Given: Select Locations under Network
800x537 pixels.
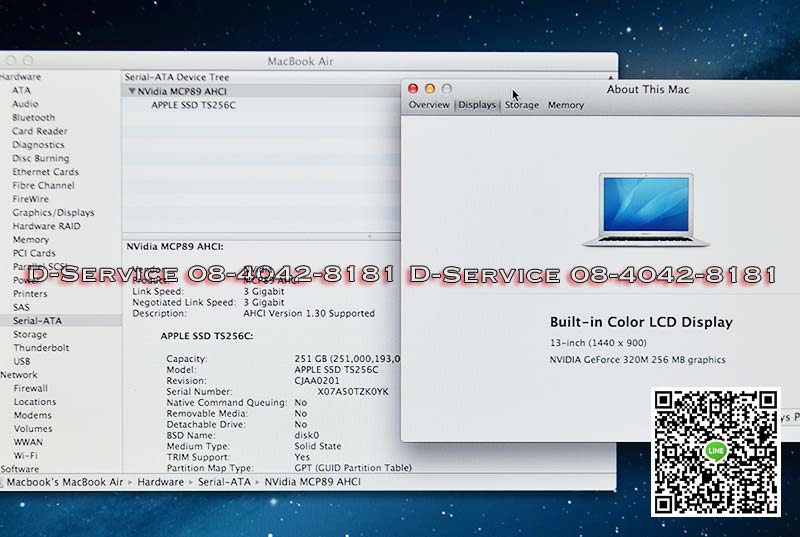Looking at the screenshot, I should (x=35, y=402).
